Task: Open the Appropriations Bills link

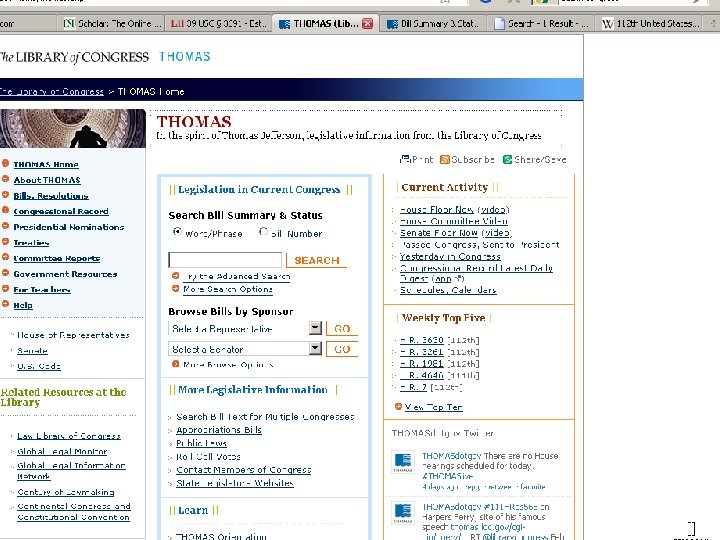Action: pyautogui.click(x=219, y=430)
